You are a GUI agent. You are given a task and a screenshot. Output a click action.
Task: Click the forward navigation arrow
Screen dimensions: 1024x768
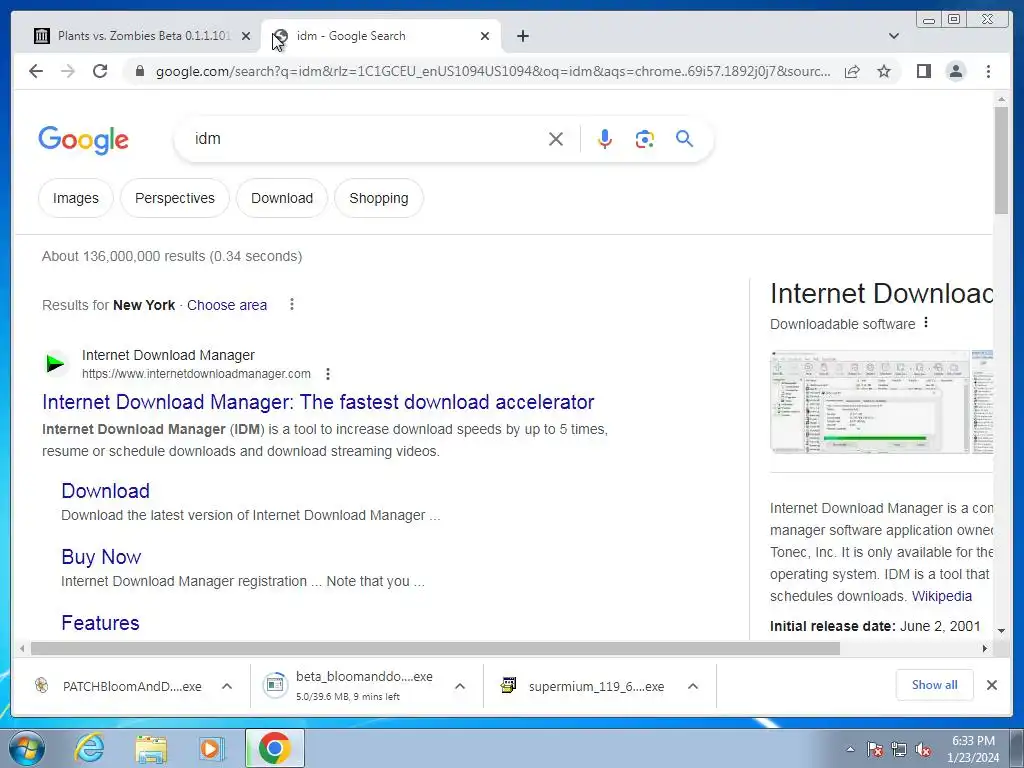[68, 71]
